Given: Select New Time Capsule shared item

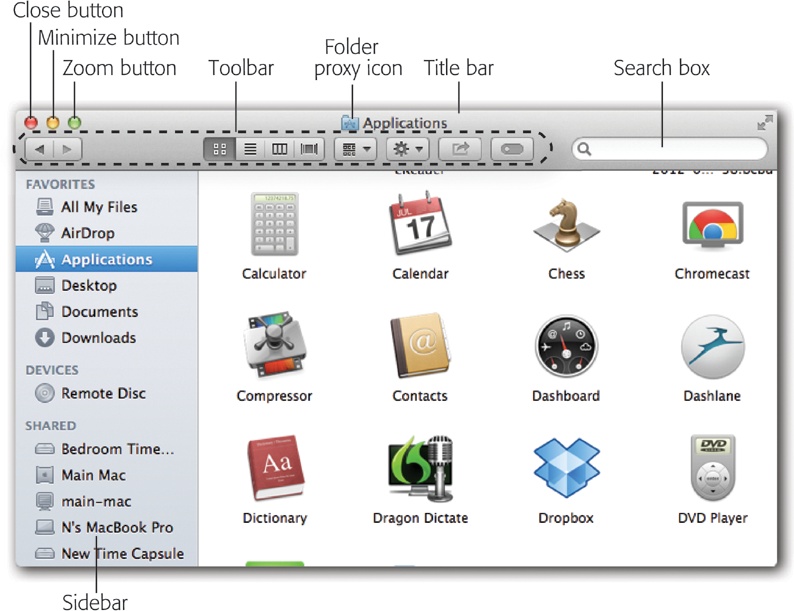Looking at the screenshot, I should tap(107, 553).
